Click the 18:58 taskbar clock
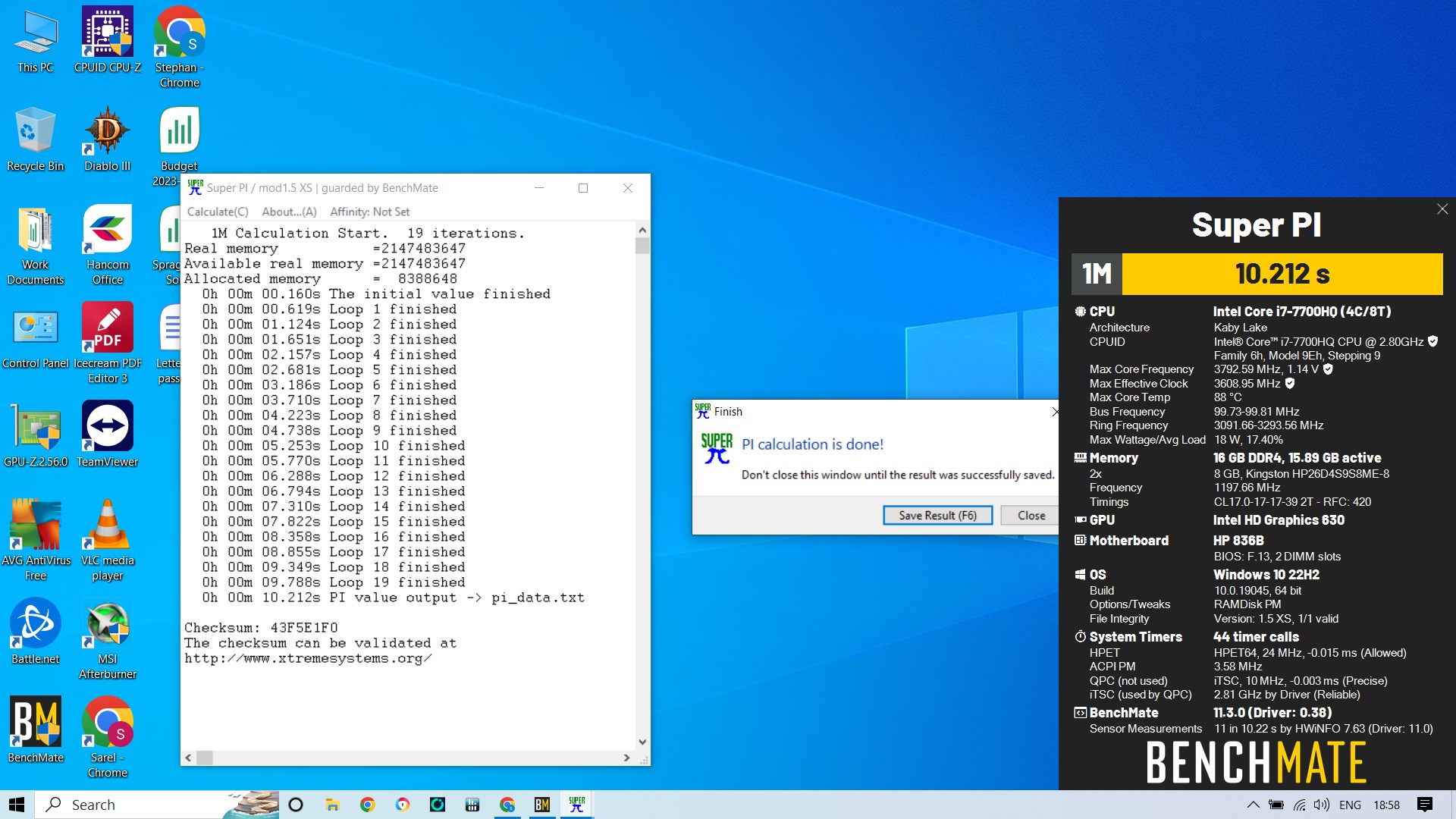Image resolution: width=1456 pixels, height=819 pixels. tap(1386, 805)
